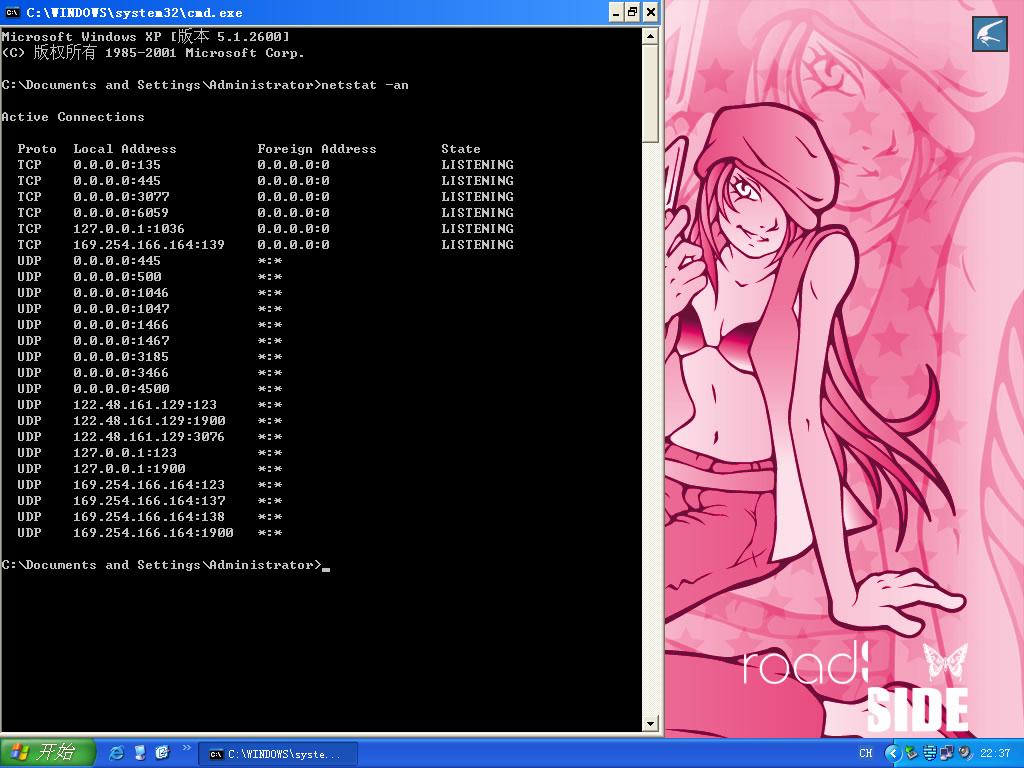The image size is (1024, 768).
Task: Click the 'Proto' column header
Action: coord(37,149)
